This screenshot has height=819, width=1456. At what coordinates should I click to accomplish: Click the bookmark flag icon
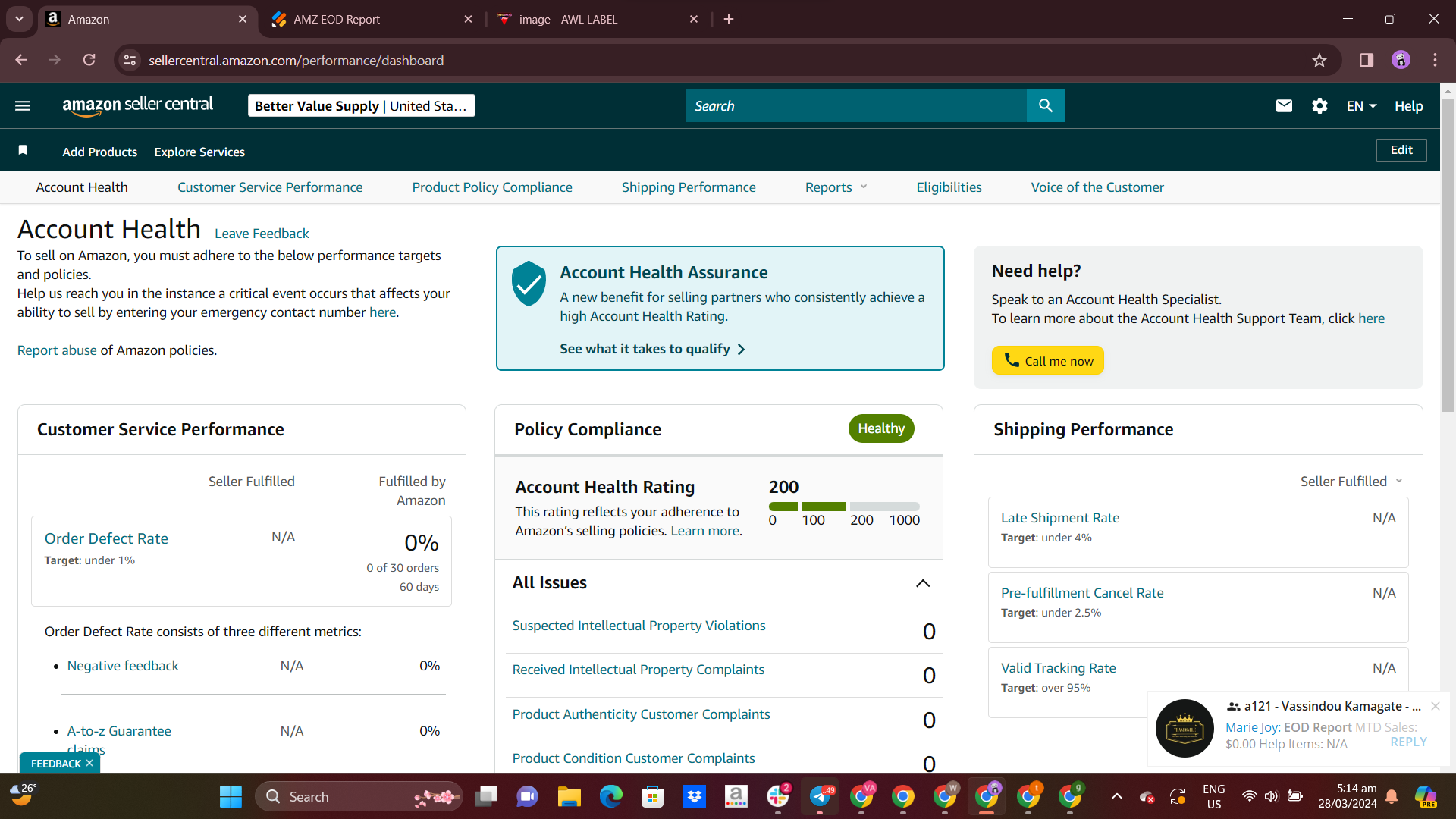23,150
